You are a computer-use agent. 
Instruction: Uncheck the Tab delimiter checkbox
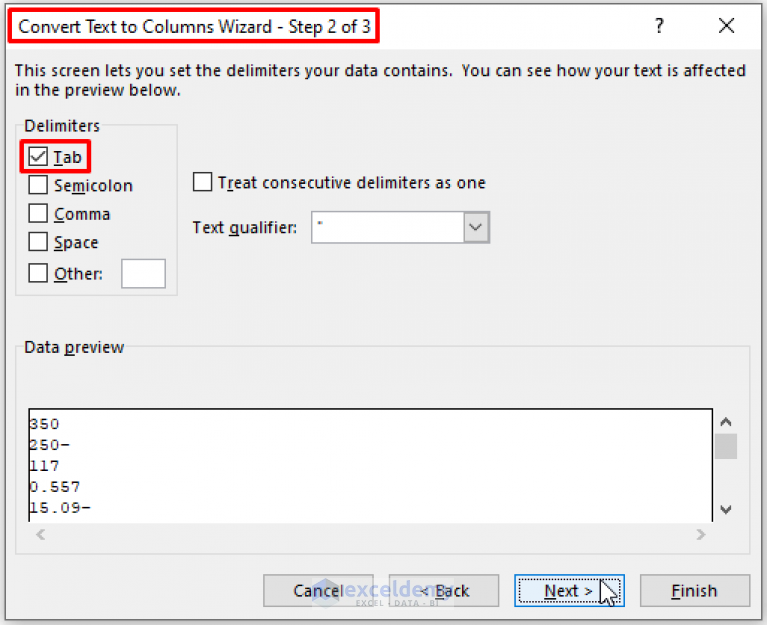[38, 156]
